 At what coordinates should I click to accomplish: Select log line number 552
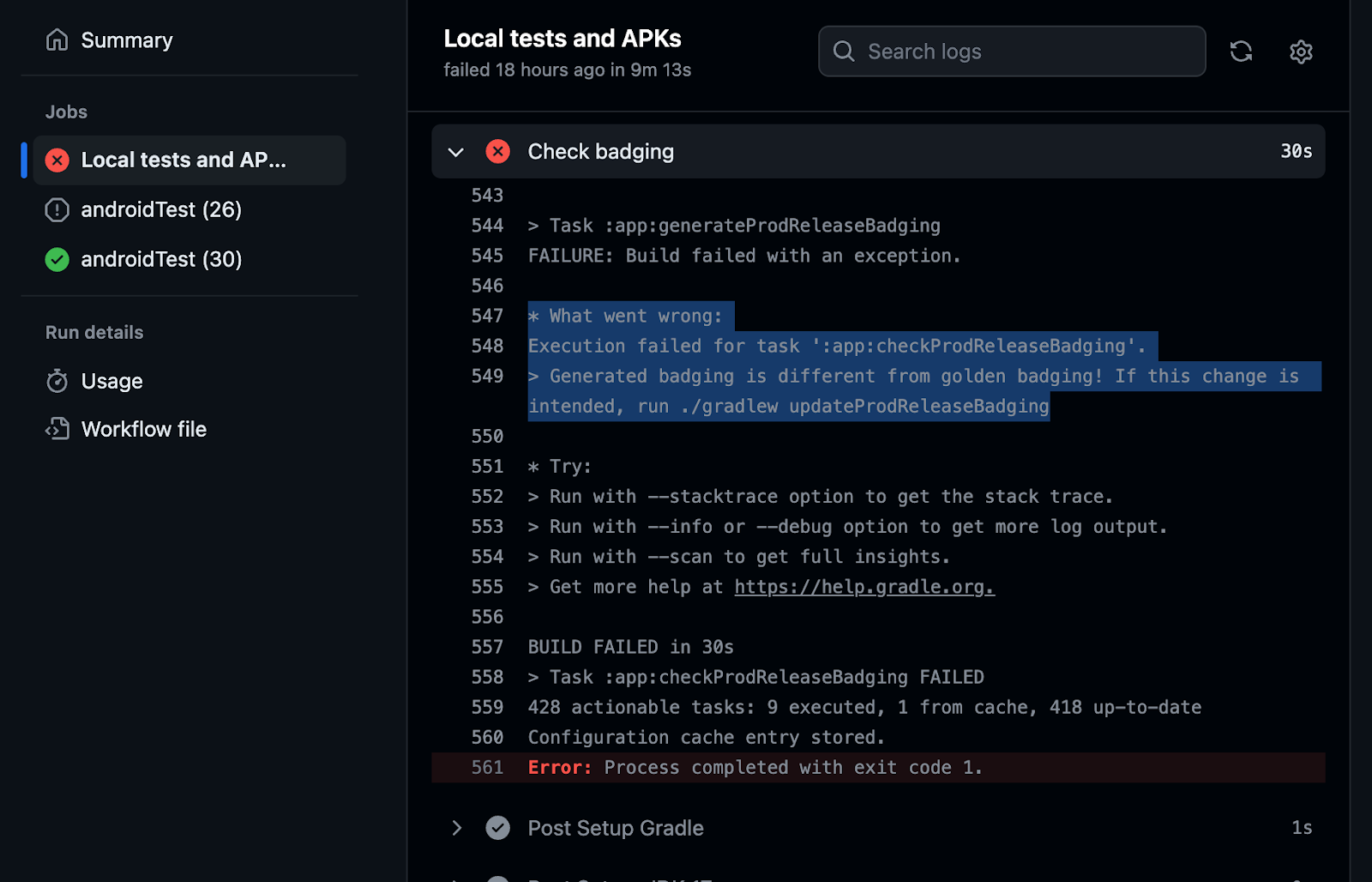(487, 497)
